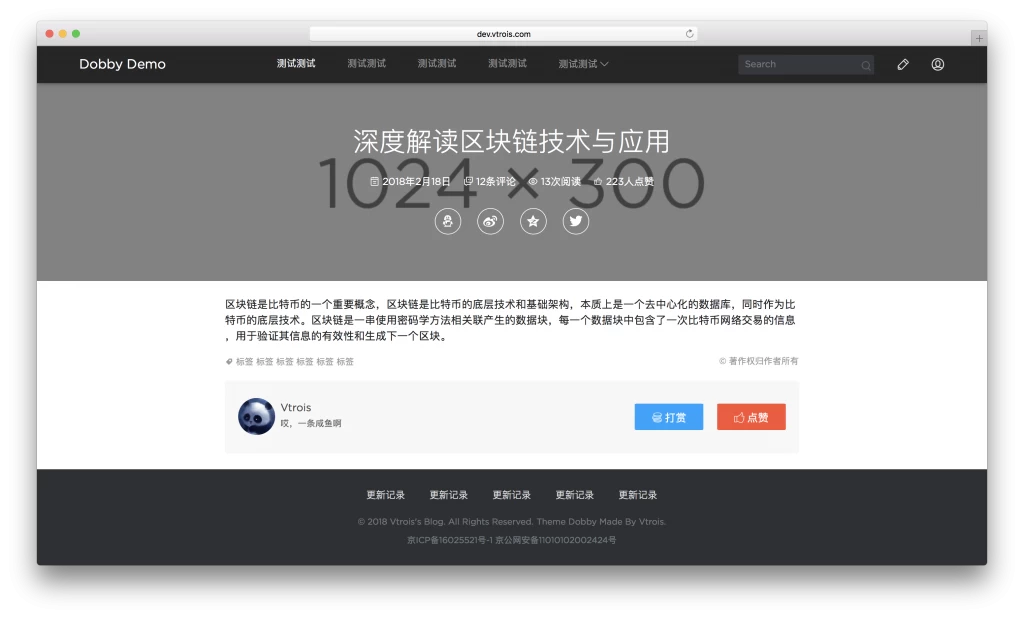Image resolution: width=1024 pixels, height=618 pixels.
Task: Click the eye icon next to 13次阅读
Action: coord(536,181)
